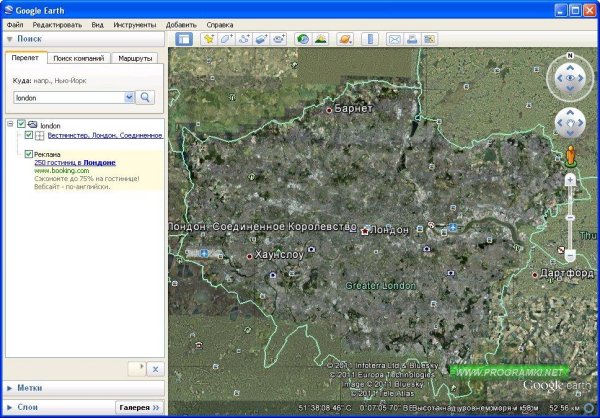Switch to the Поиск компаний tab
This screenshot has width=600, height=418.
pyautogui.click(x=79, y=58)
